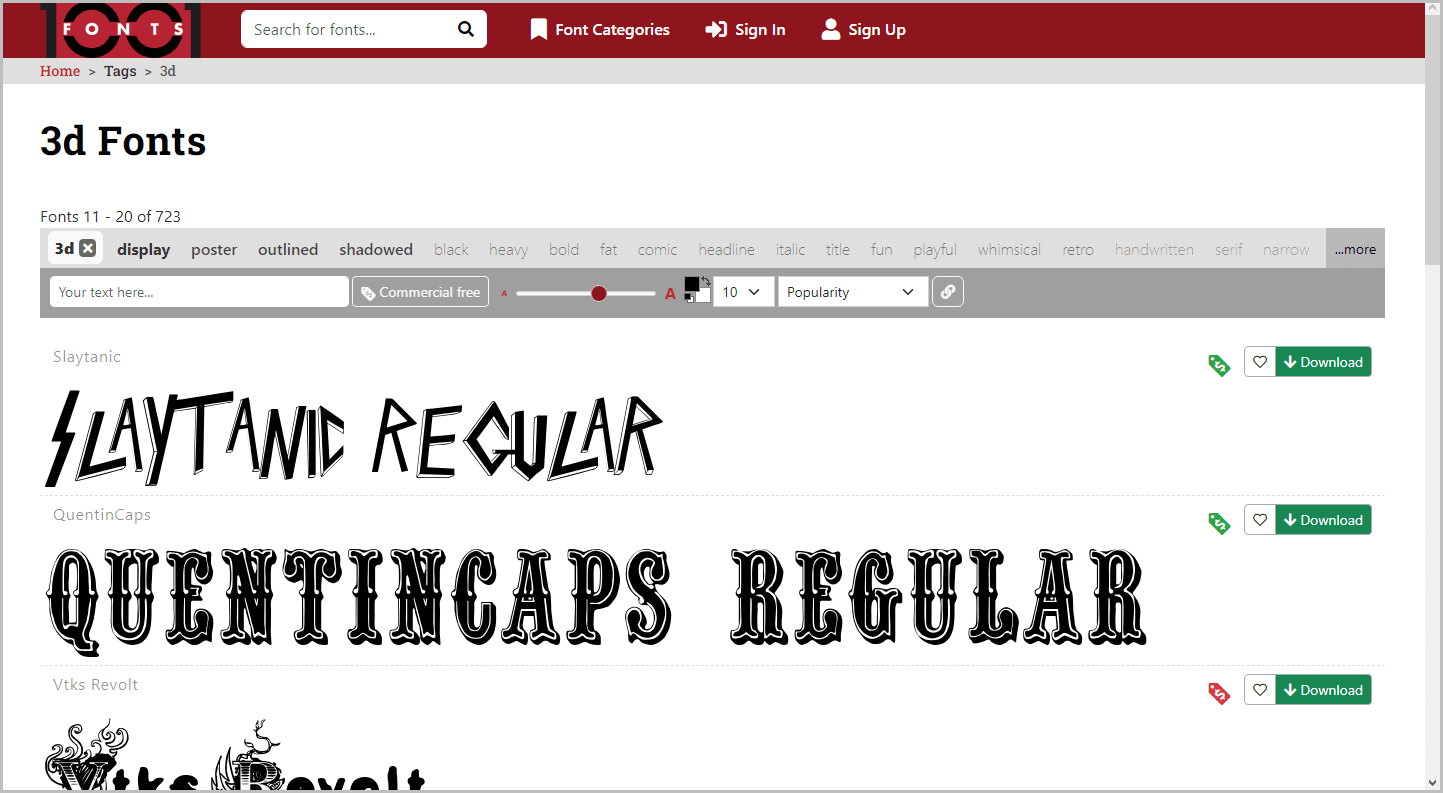Expand more tags with ...more
Image resolution: width=1443 pixels, height=793 pixels.
1355,249
